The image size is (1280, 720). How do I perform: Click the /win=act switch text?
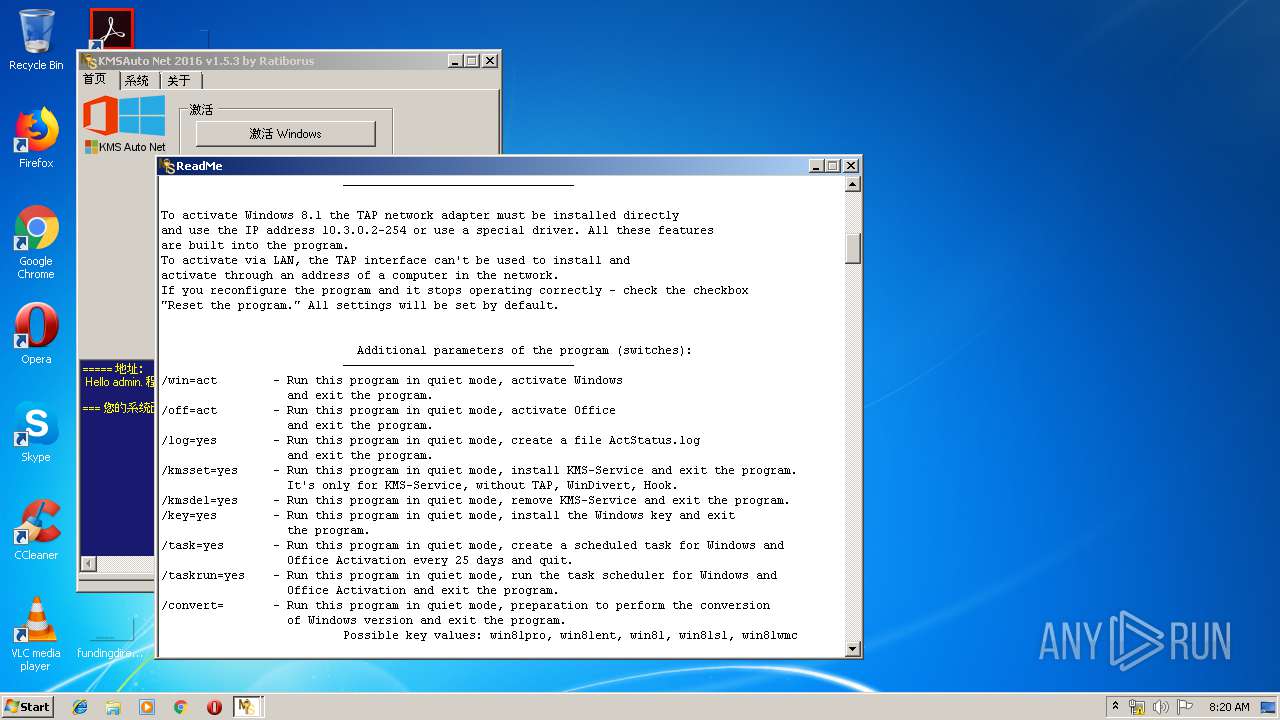point(189,380)
